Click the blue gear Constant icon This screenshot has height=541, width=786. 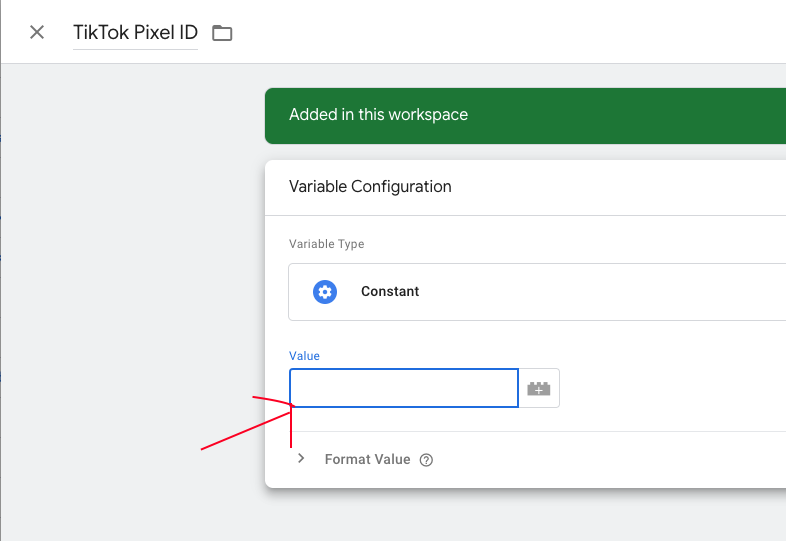pyautogui.click(x=325, y=292)
